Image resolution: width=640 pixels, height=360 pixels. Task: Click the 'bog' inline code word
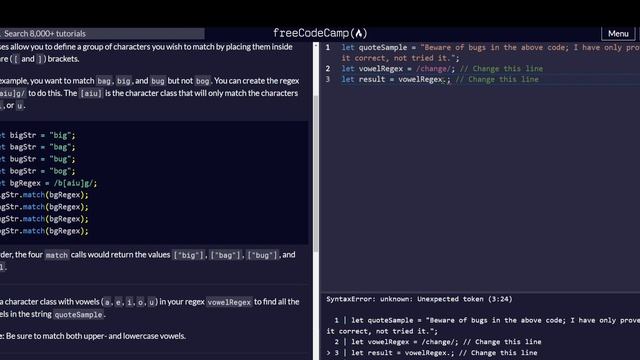202,81
